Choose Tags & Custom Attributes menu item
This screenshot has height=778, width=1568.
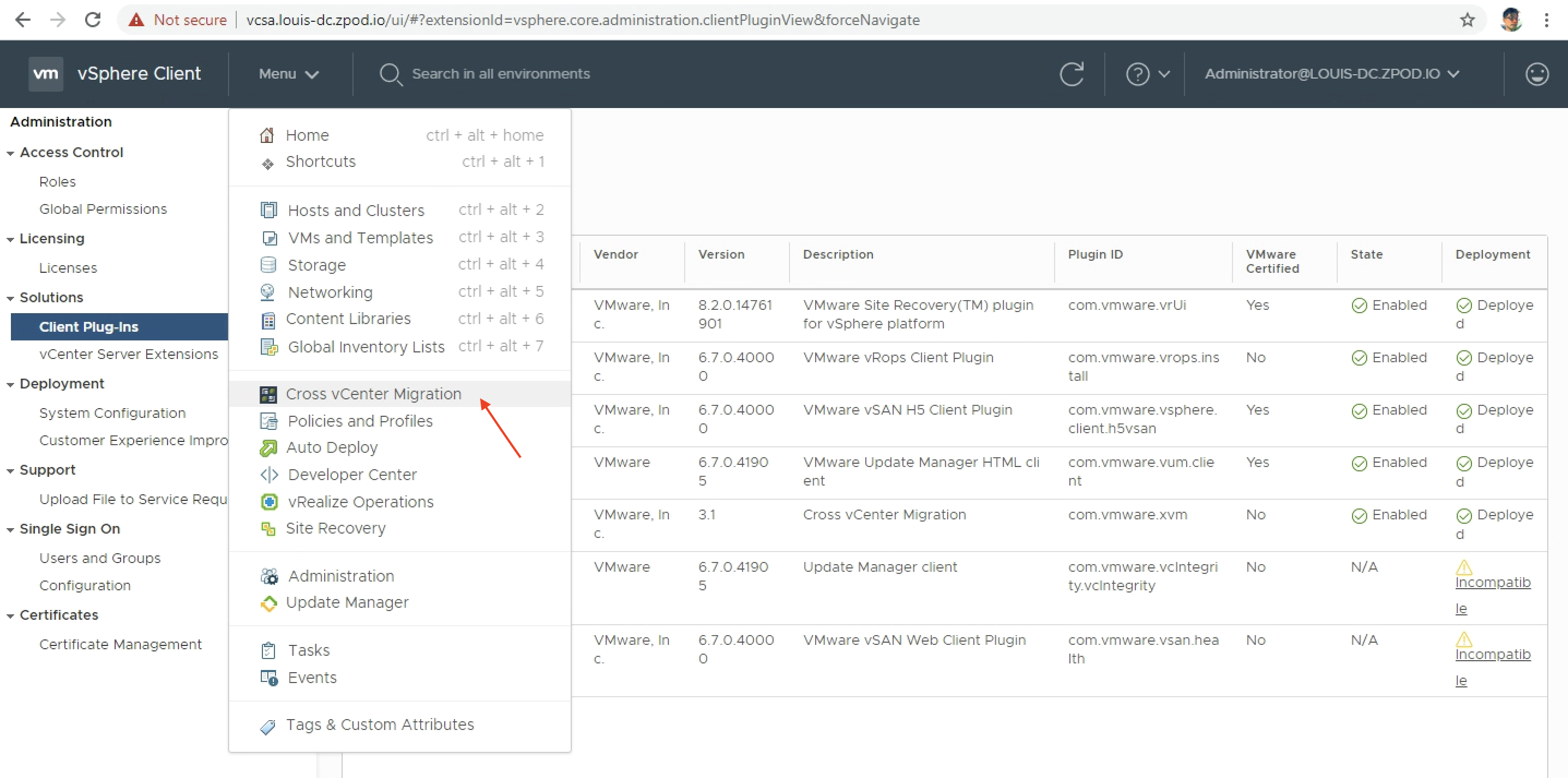pos(379,725)
